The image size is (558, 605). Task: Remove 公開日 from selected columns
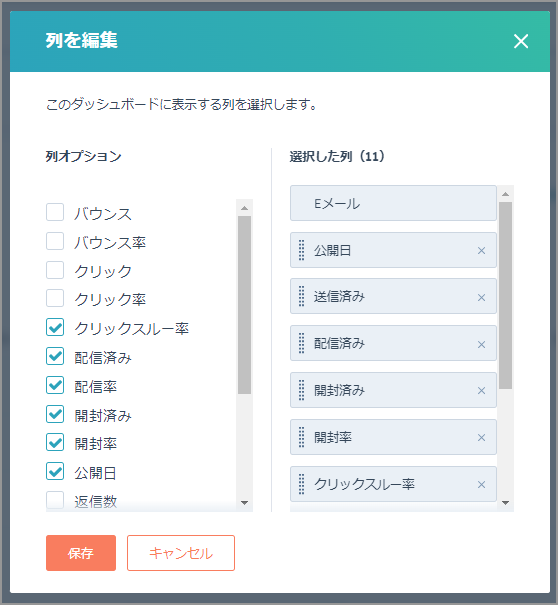pos(481,251)
